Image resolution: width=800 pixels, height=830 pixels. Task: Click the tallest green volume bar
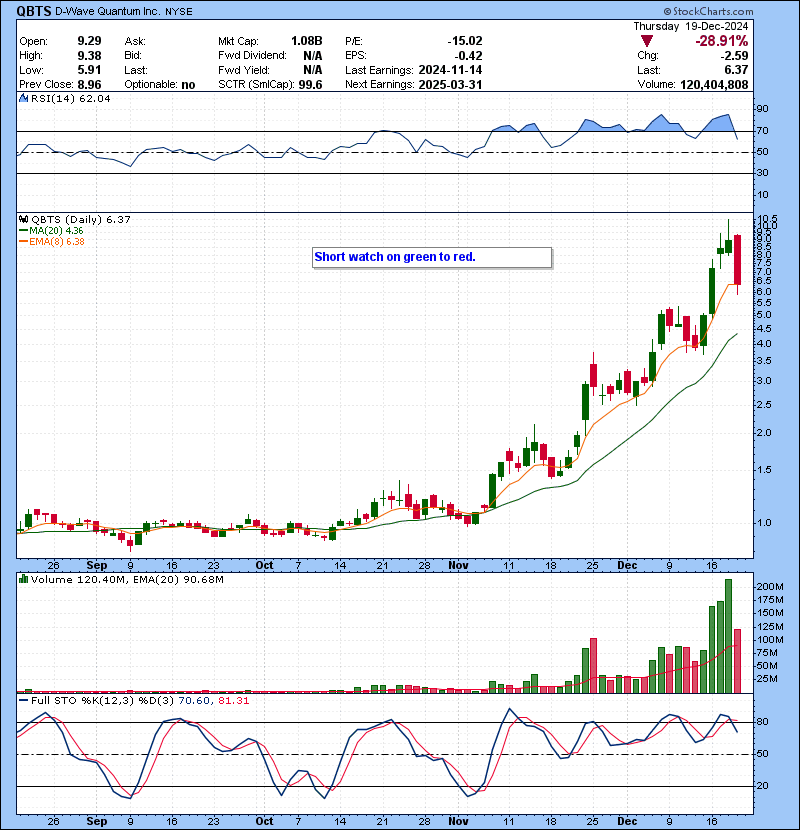coord(729,636)
